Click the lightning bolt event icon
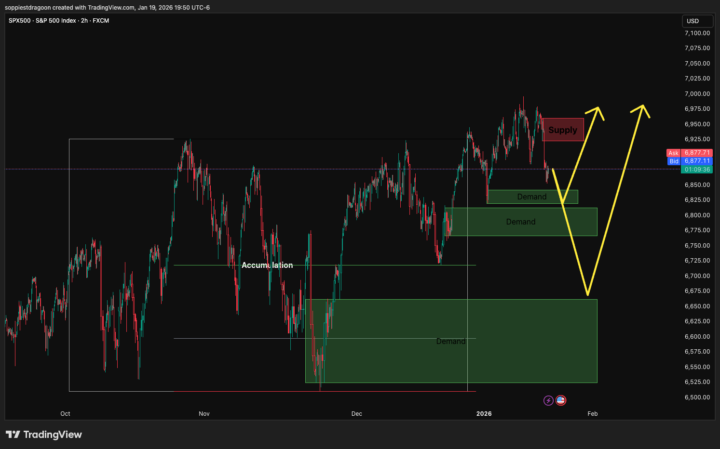 click(548, 400)
